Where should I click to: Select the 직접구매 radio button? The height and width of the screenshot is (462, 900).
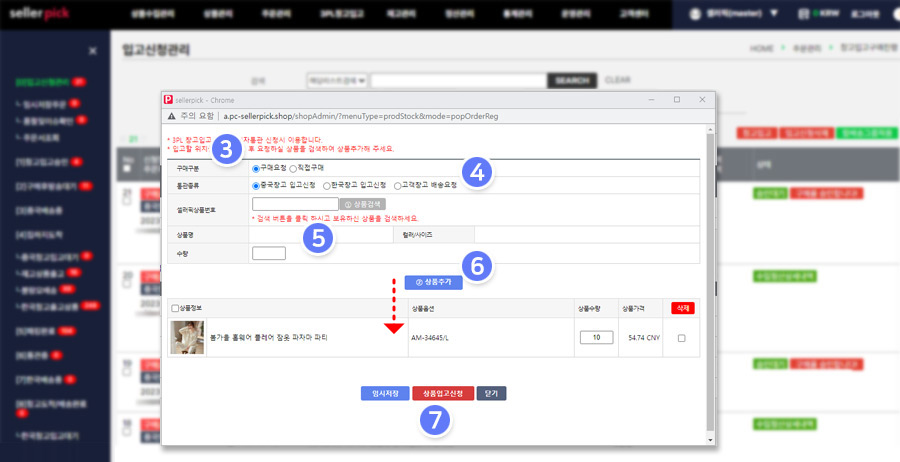click(293, 169)
